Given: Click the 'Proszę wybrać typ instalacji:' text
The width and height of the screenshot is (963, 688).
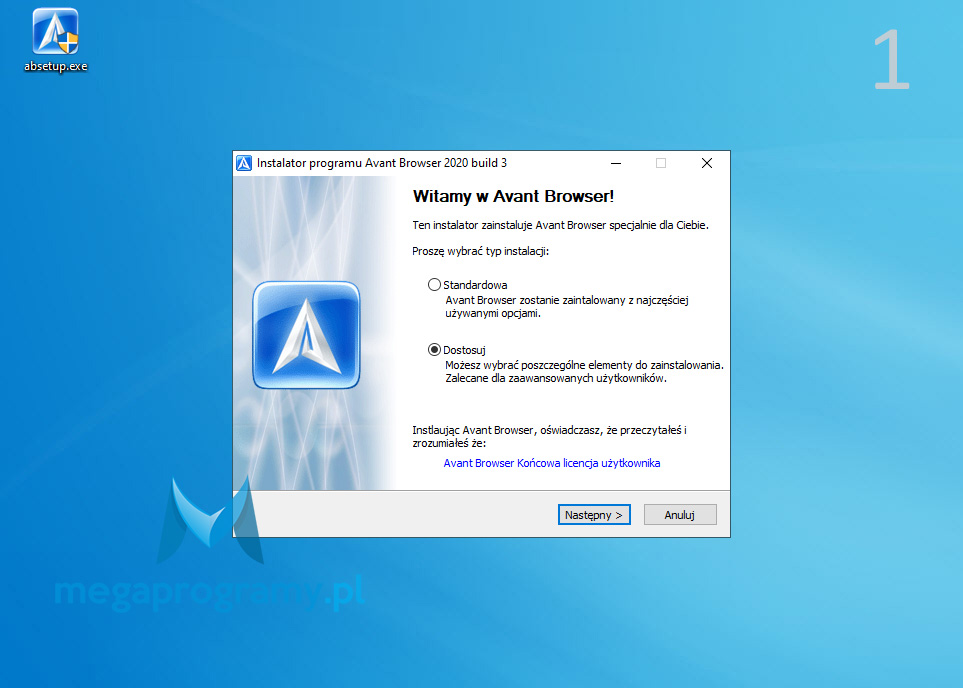Looking at the screenshot, I should pyautogui.click(x=480, y=251).
